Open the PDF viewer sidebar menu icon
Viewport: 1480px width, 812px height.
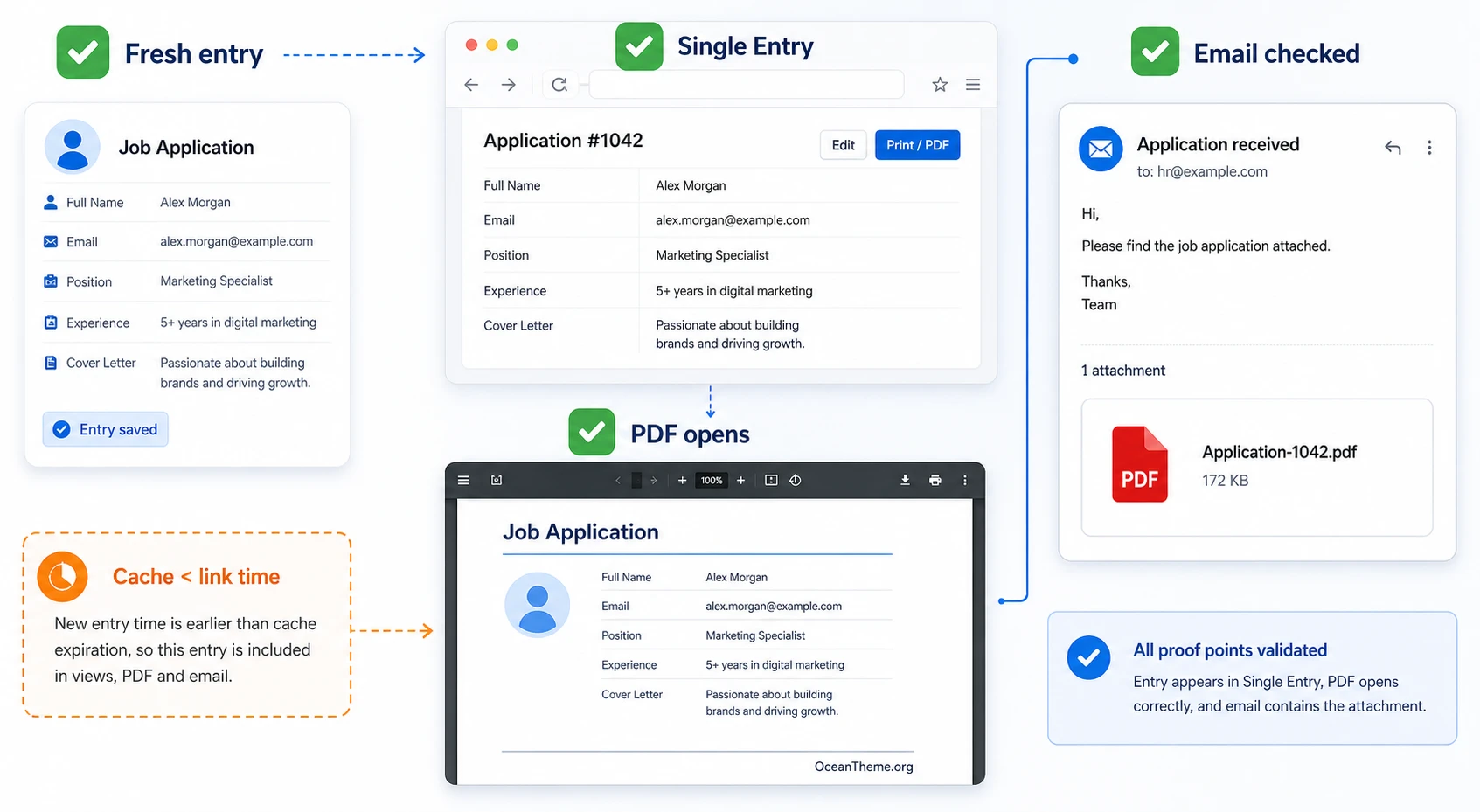463,480
